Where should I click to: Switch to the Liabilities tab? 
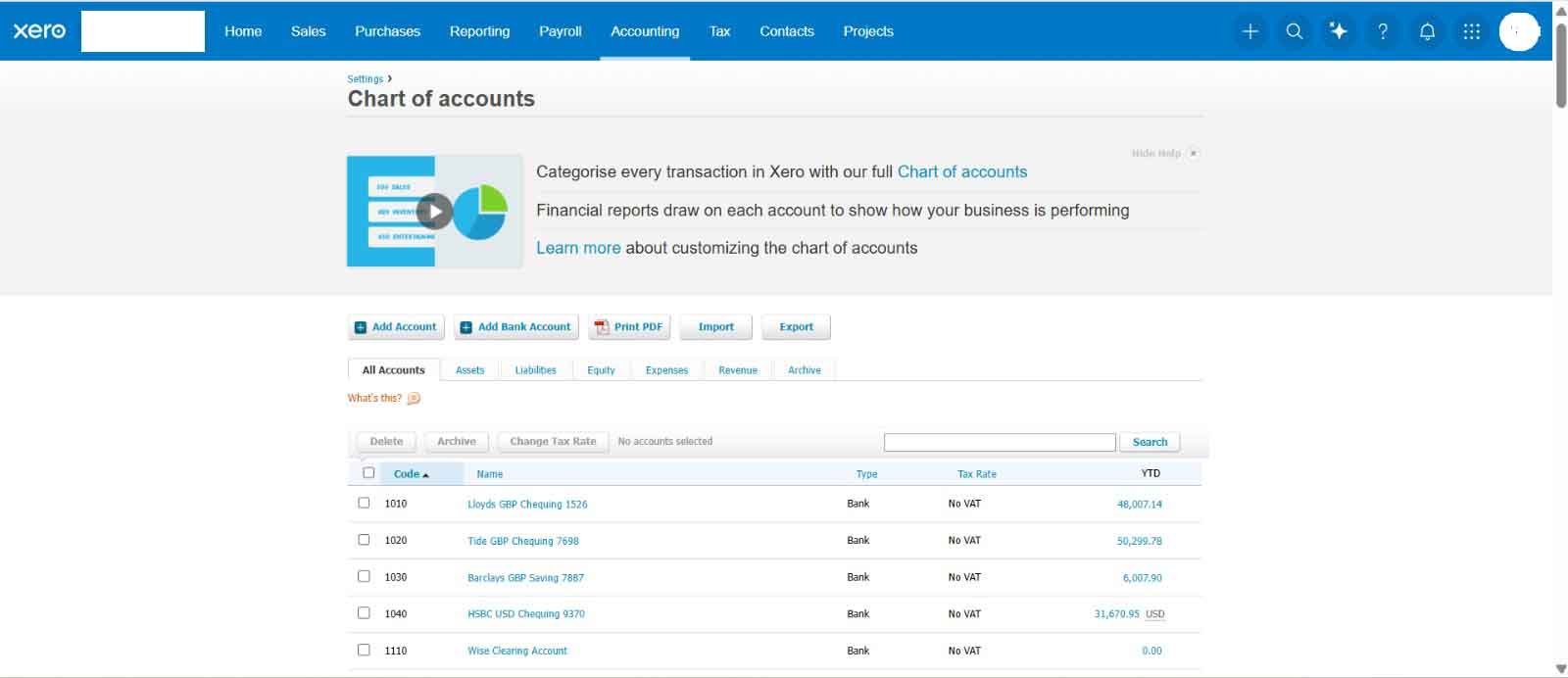pyautogui.click(x=535, y=369)
